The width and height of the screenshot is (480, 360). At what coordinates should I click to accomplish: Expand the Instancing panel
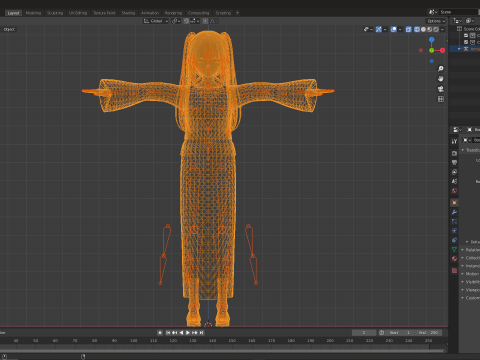463,266
